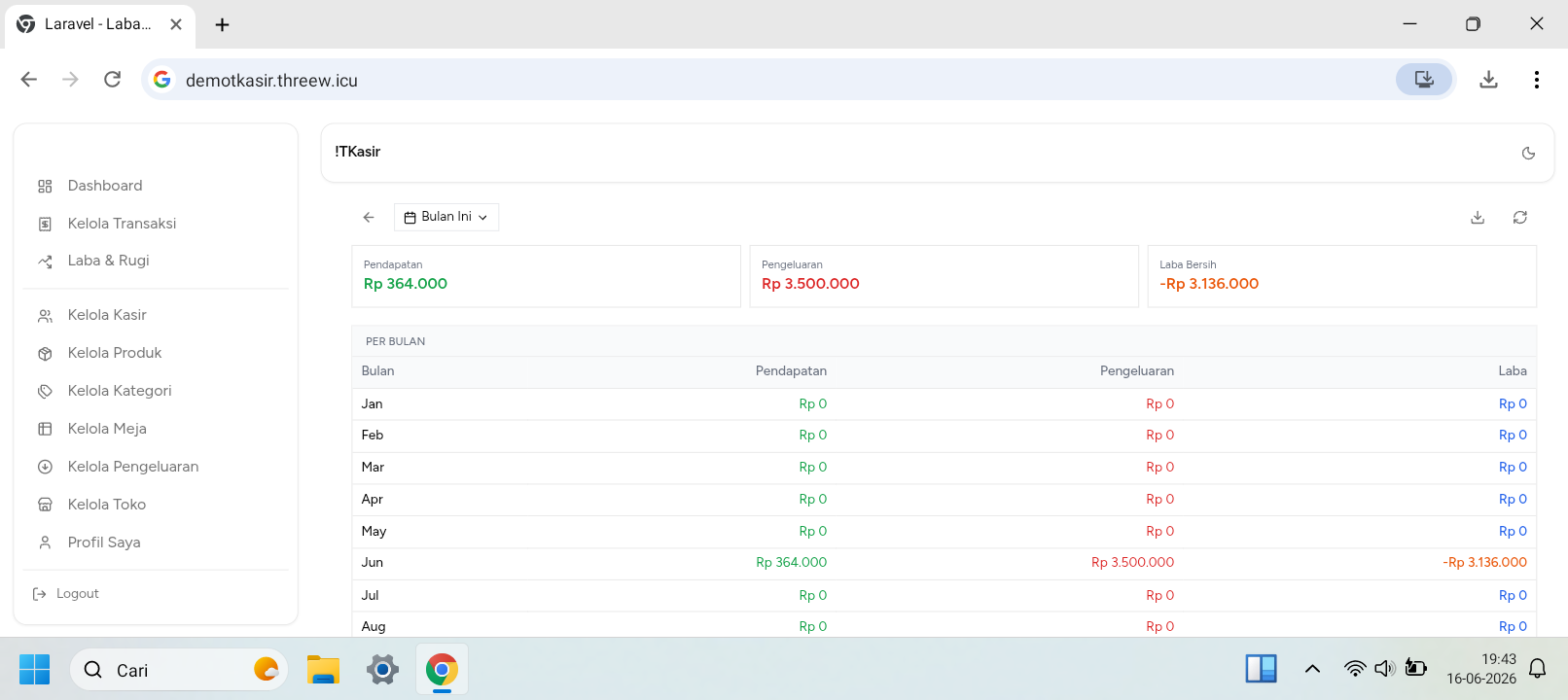Click the Kelola Toko store icon
1568x700 pixels.
point(45,505)
